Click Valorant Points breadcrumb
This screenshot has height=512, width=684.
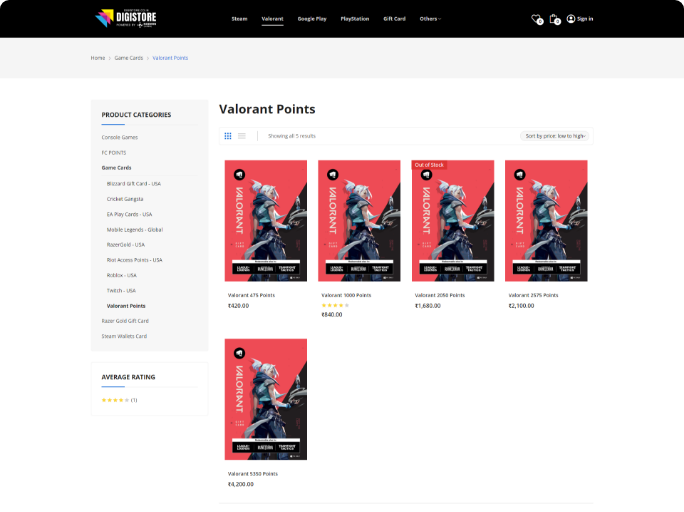coord(170,58)
